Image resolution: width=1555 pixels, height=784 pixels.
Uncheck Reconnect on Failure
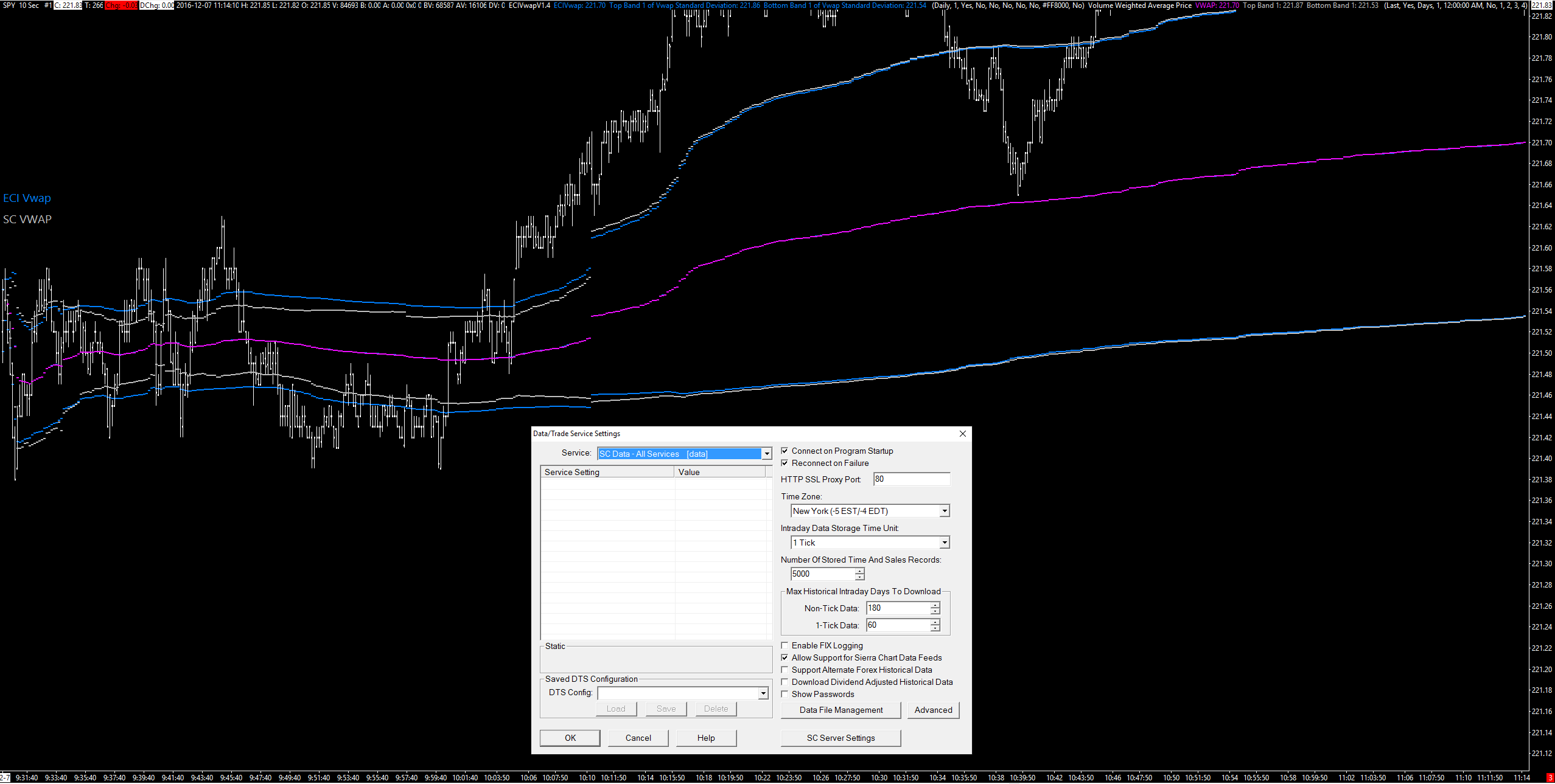coord(785,463)
